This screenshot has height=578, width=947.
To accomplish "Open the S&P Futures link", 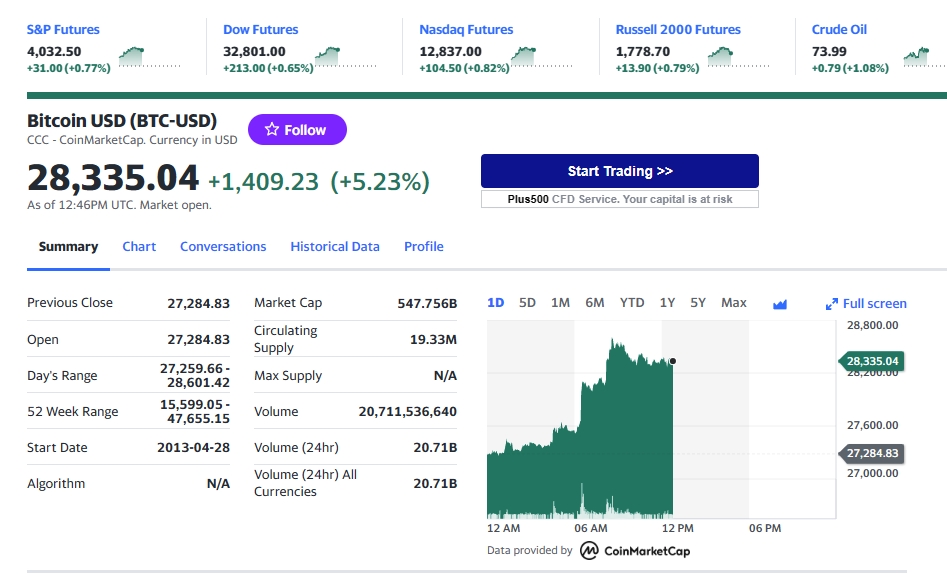I will (x=63, y=30).
